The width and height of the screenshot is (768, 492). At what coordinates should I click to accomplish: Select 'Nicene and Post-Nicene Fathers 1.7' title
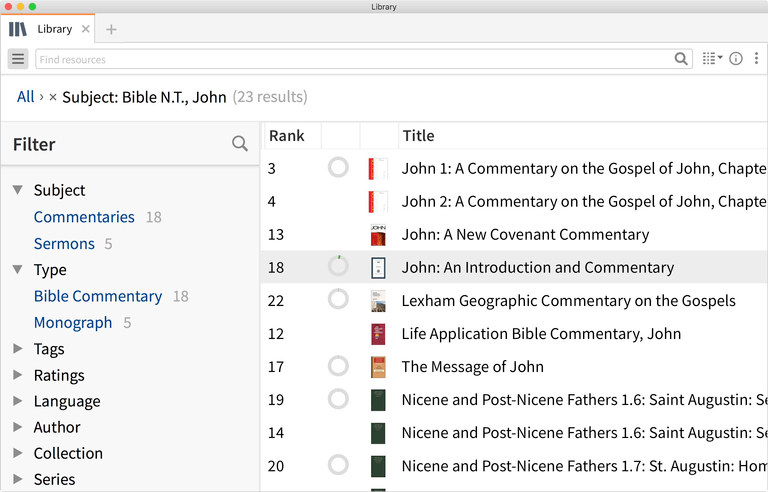point(584,466)
